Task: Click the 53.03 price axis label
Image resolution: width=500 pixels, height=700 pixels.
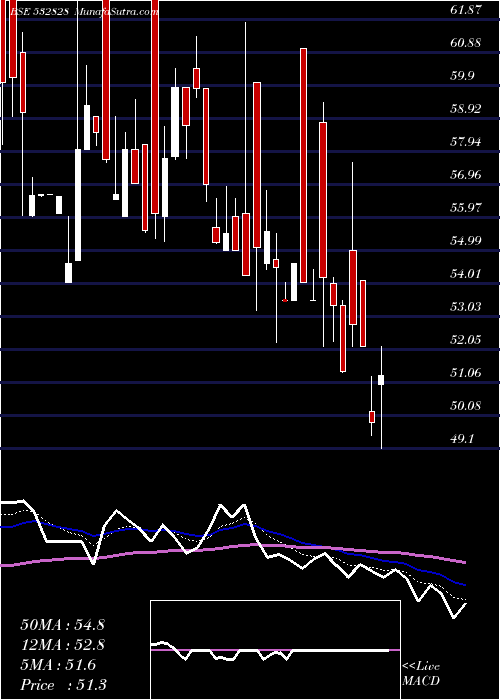Action: [466, 307]
